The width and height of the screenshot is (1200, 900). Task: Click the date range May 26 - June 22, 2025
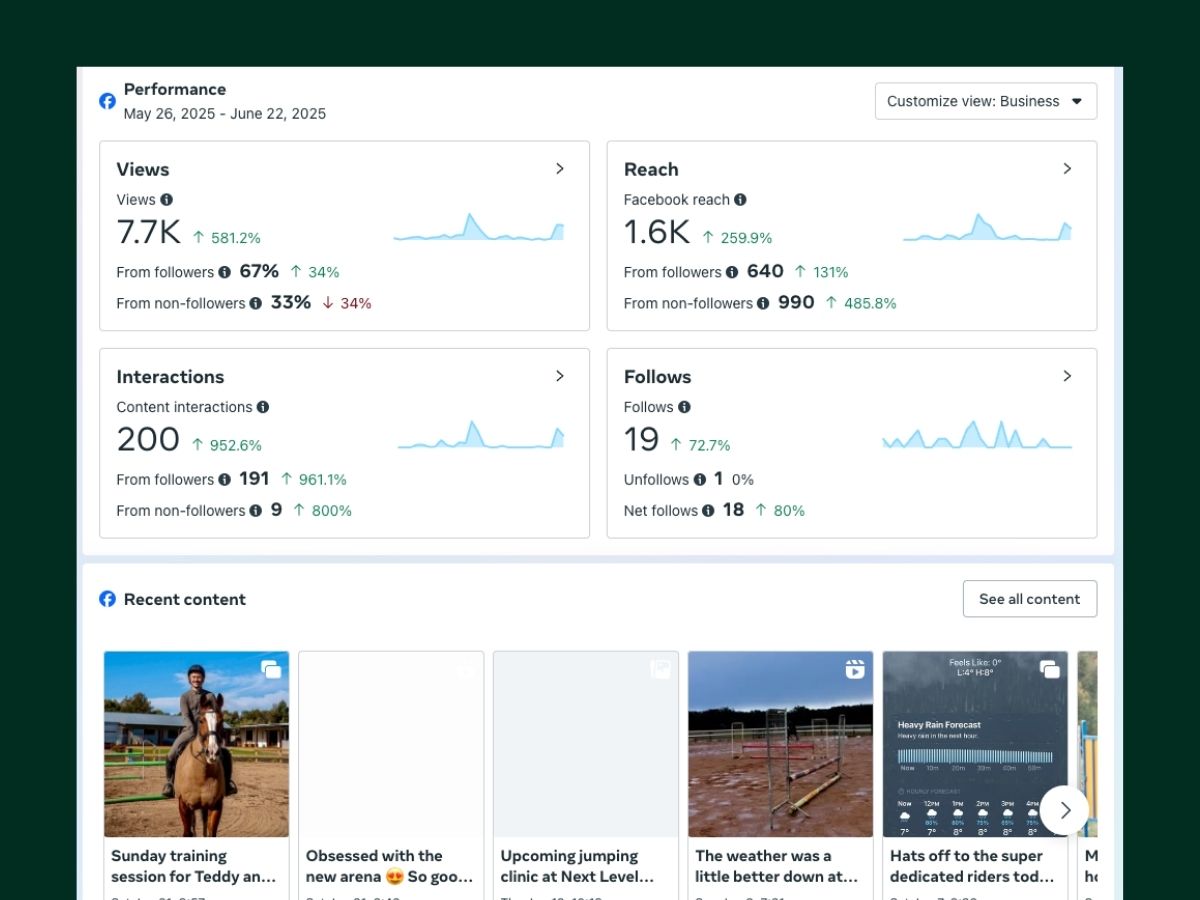click(225, 113)
